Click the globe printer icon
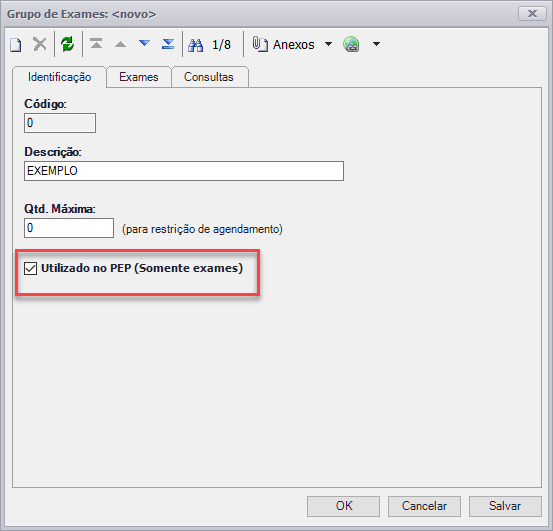553x531 pixels. 351,44
